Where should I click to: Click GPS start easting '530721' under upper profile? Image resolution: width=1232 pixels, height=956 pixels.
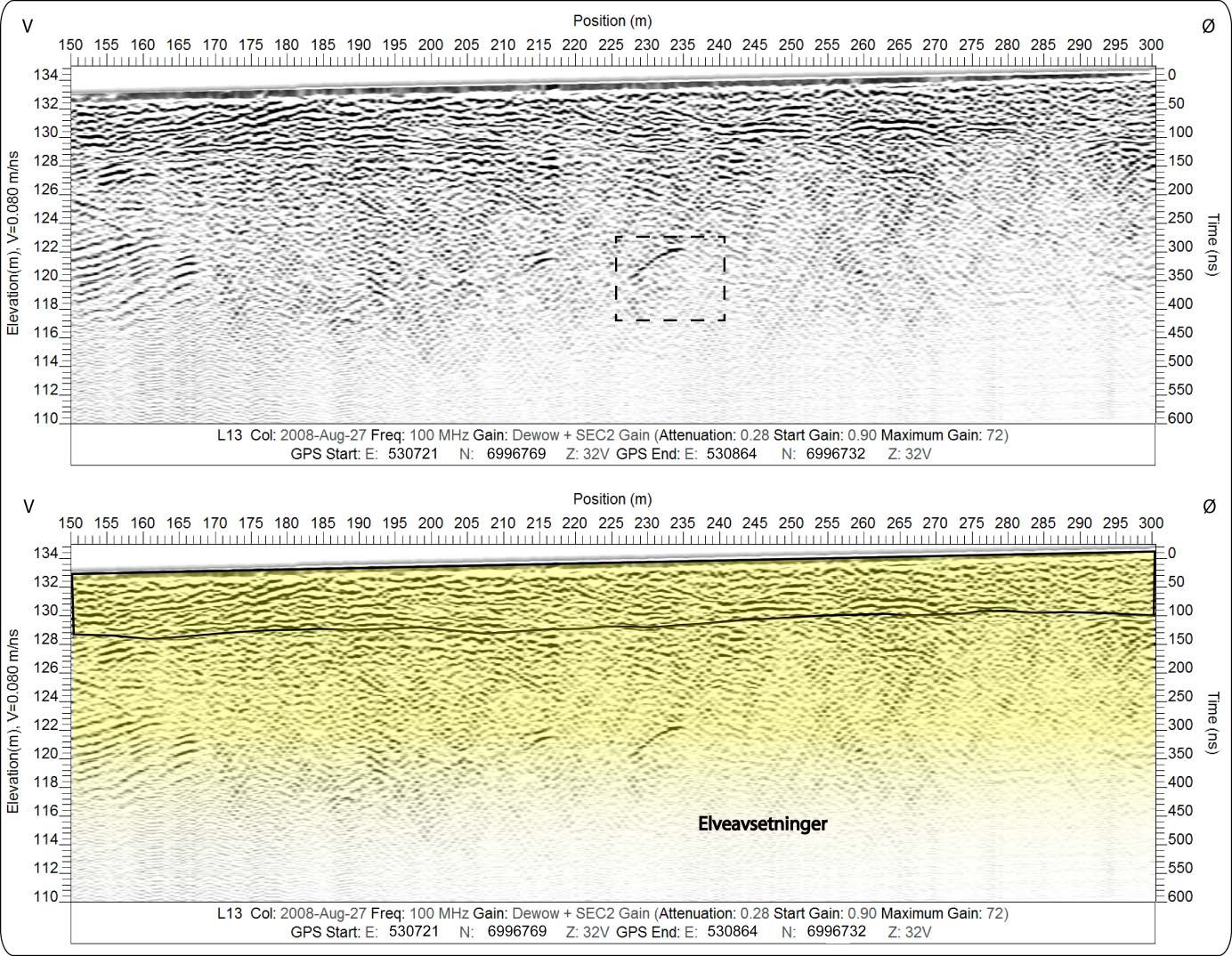[x=413, y=454]
